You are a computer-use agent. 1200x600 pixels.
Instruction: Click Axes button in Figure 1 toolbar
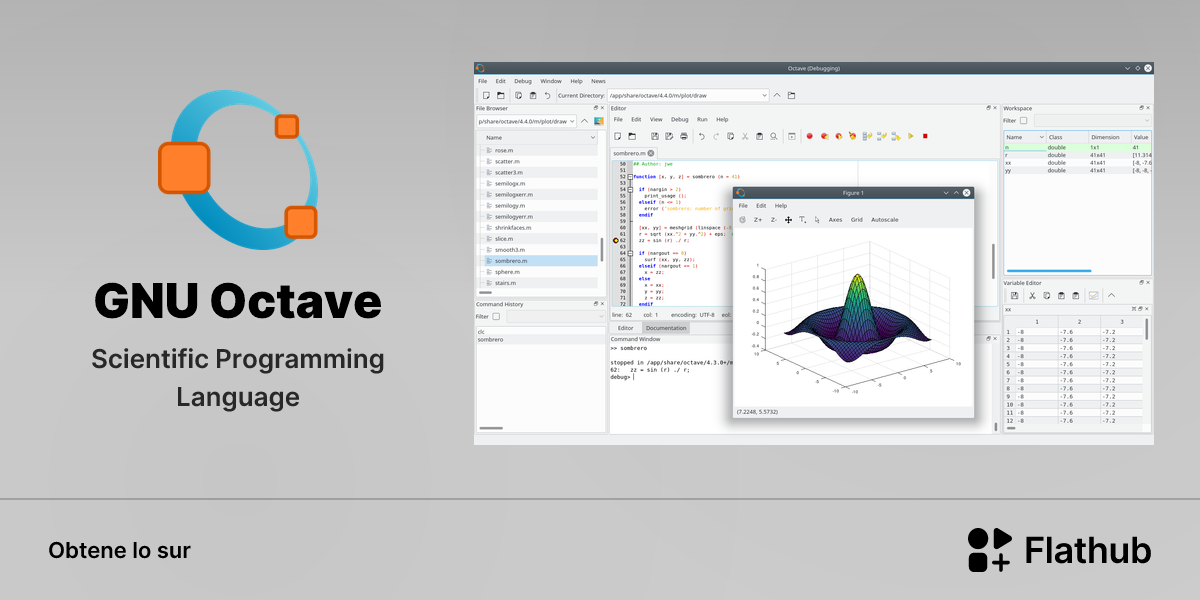click(x=835, y=219)
